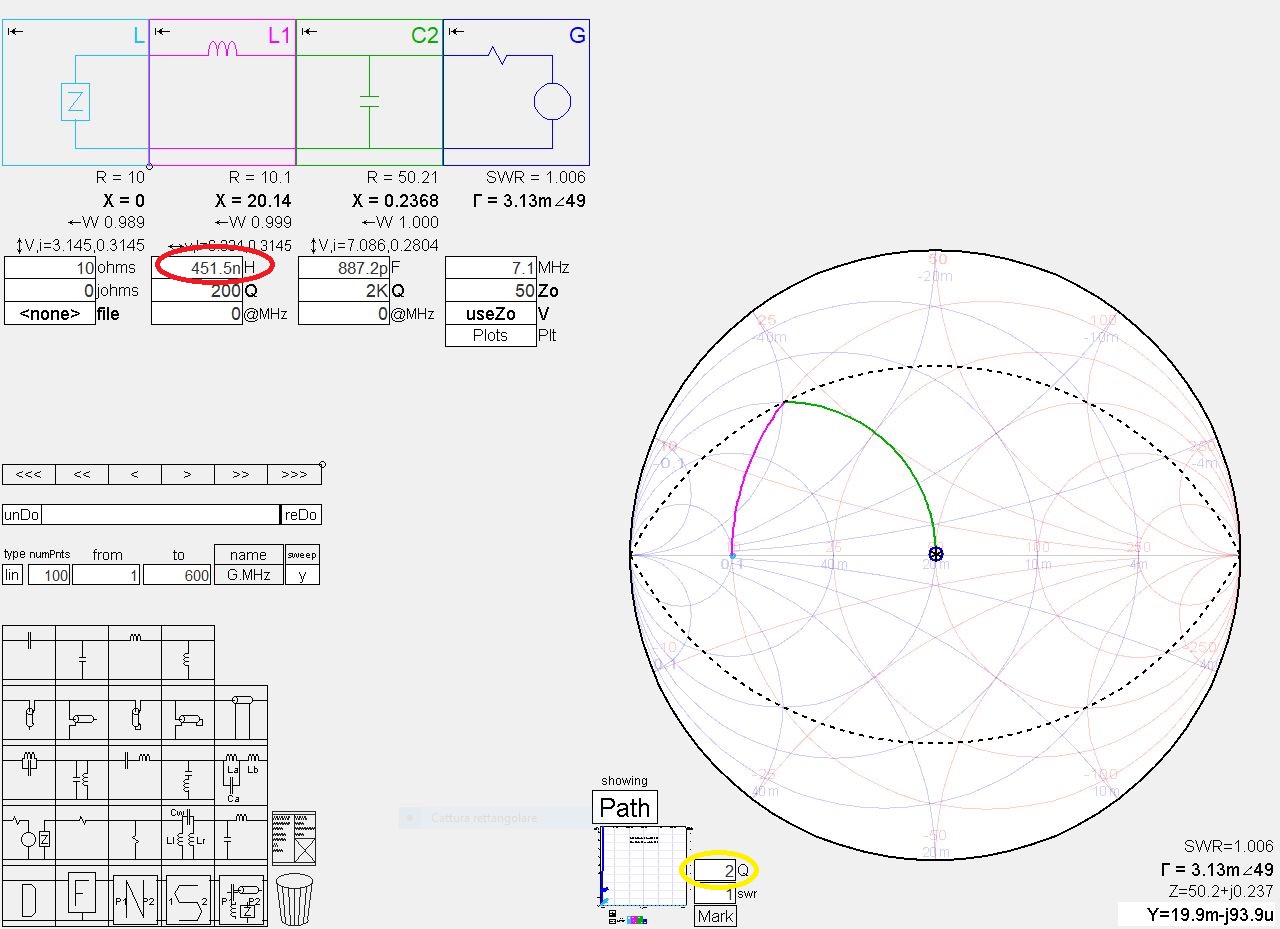The image size is (1280, 929).
Task: Click the >> step button
Action: coord(241,474)
